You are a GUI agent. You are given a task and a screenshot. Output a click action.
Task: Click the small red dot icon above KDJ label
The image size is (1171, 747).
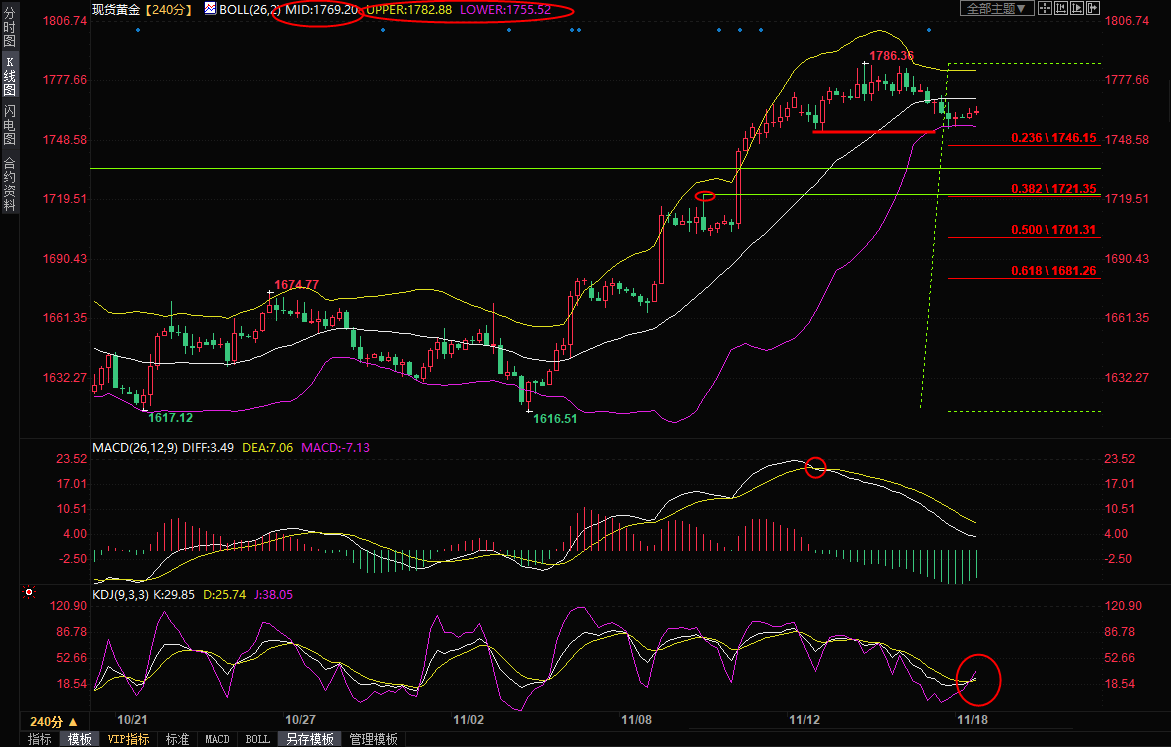coord(28,593)
